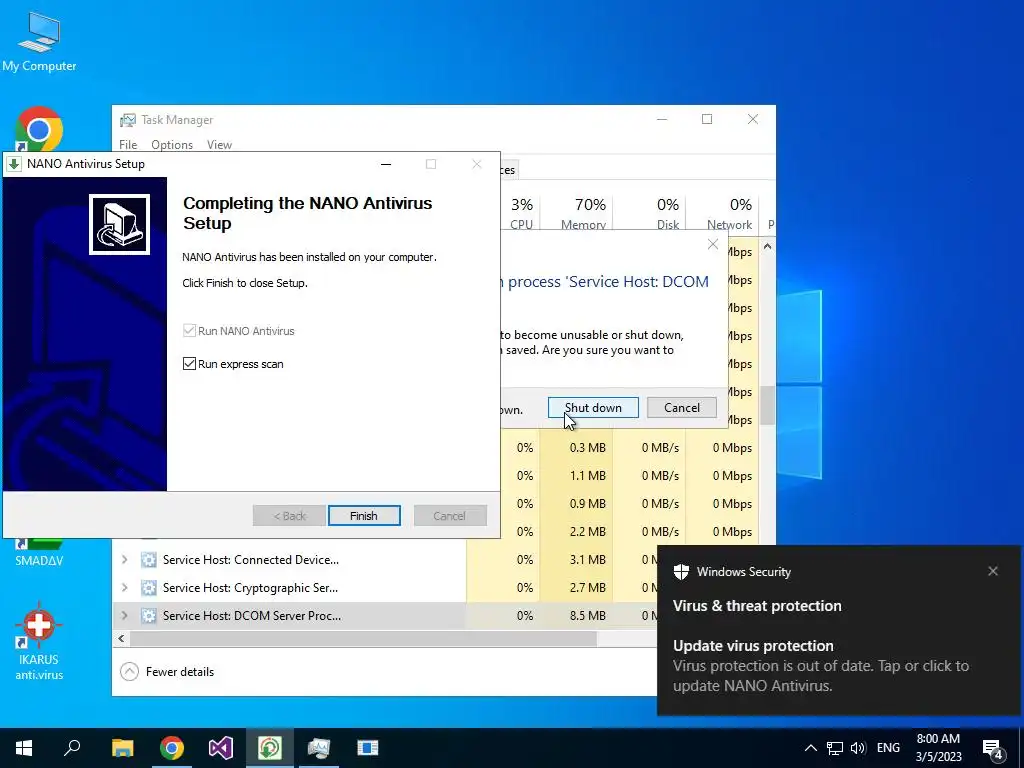Open the taskbar search magnifier

pyautogui.click(x=72, y=748)
